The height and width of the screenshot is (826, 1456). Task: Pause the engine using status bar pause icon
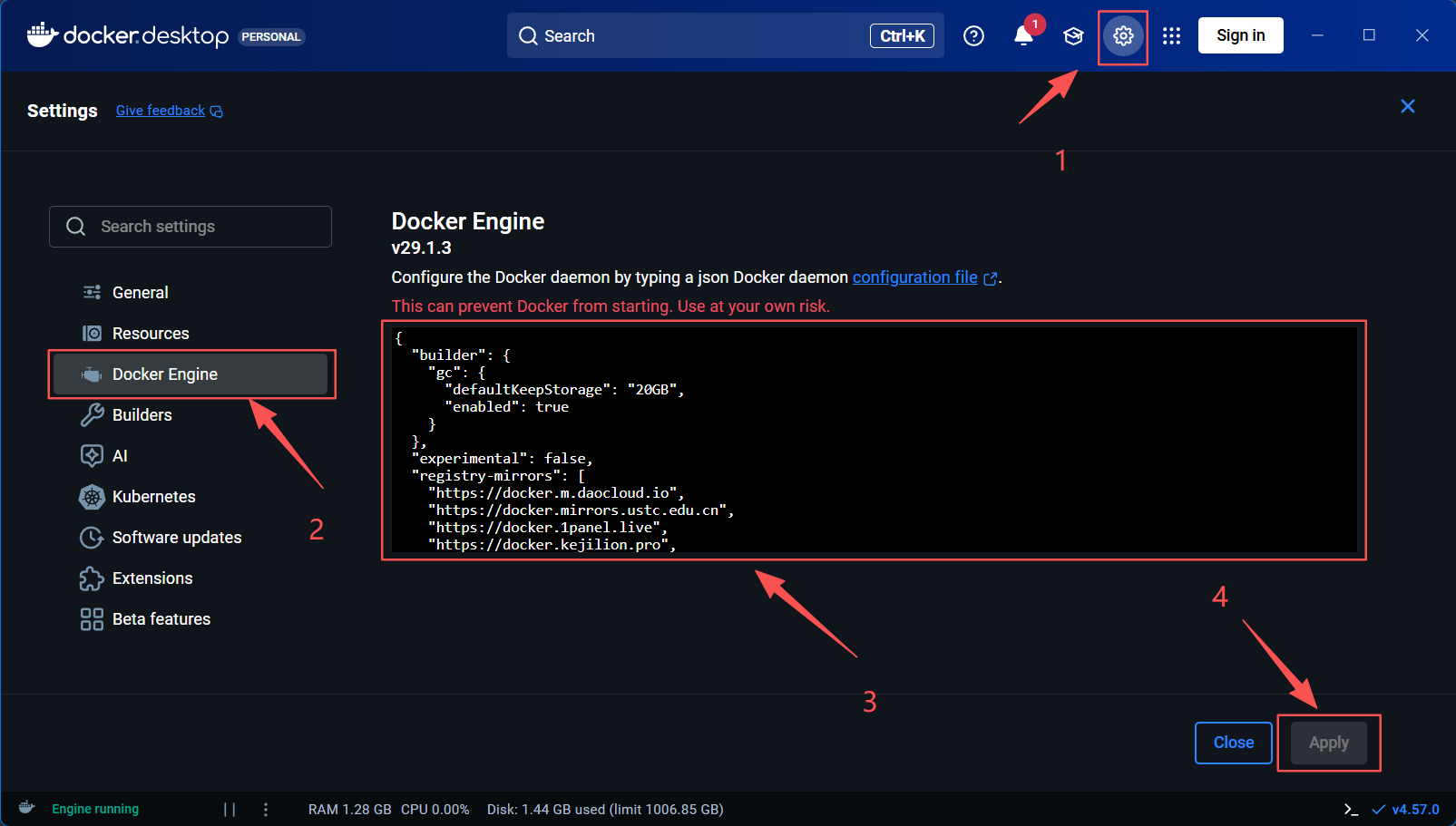click(x=230, y=809)
